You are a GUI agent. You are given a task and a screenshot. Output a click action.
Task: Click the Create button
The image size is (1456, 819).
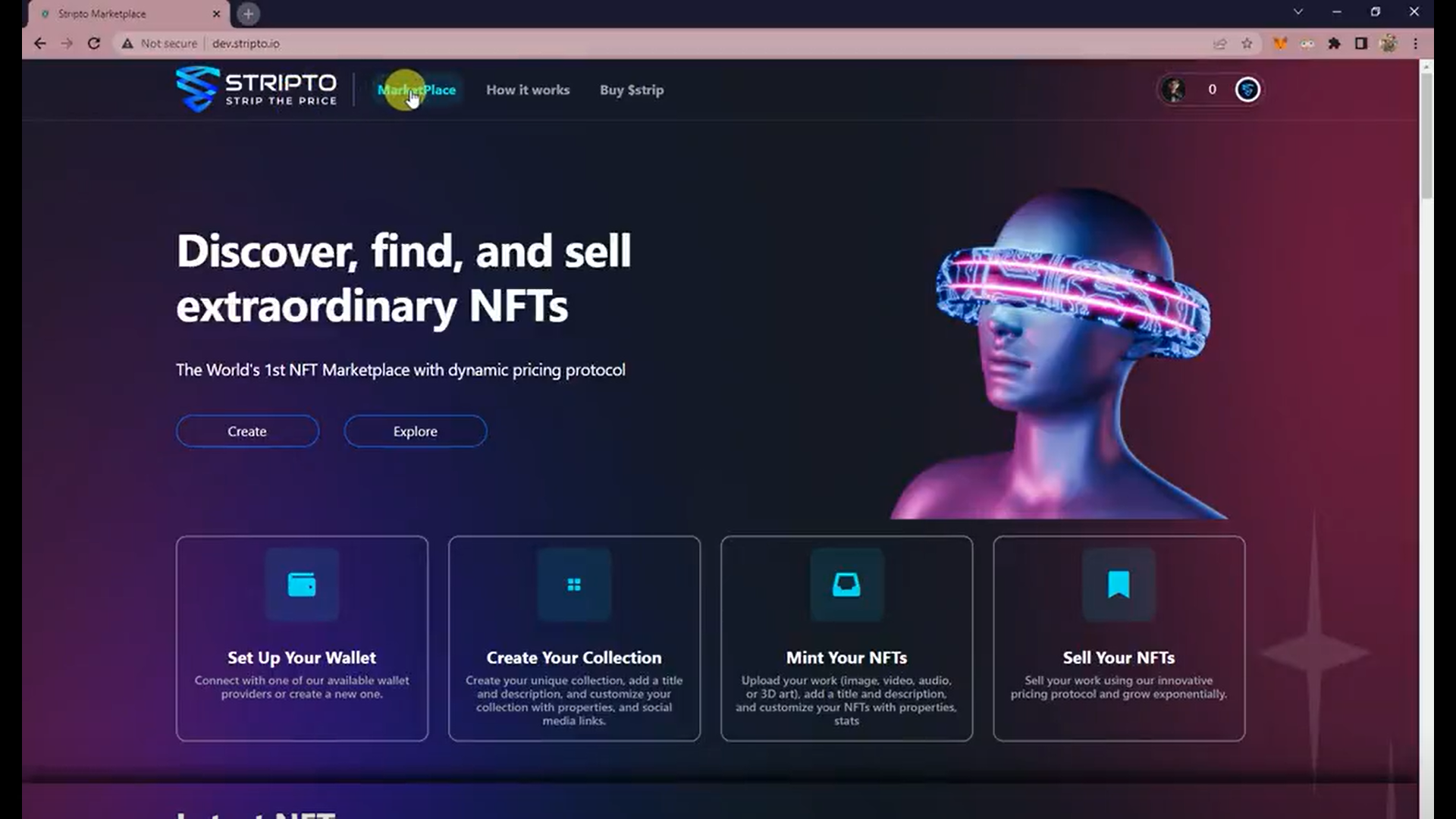pyautogui.click(x=247, y=431)
